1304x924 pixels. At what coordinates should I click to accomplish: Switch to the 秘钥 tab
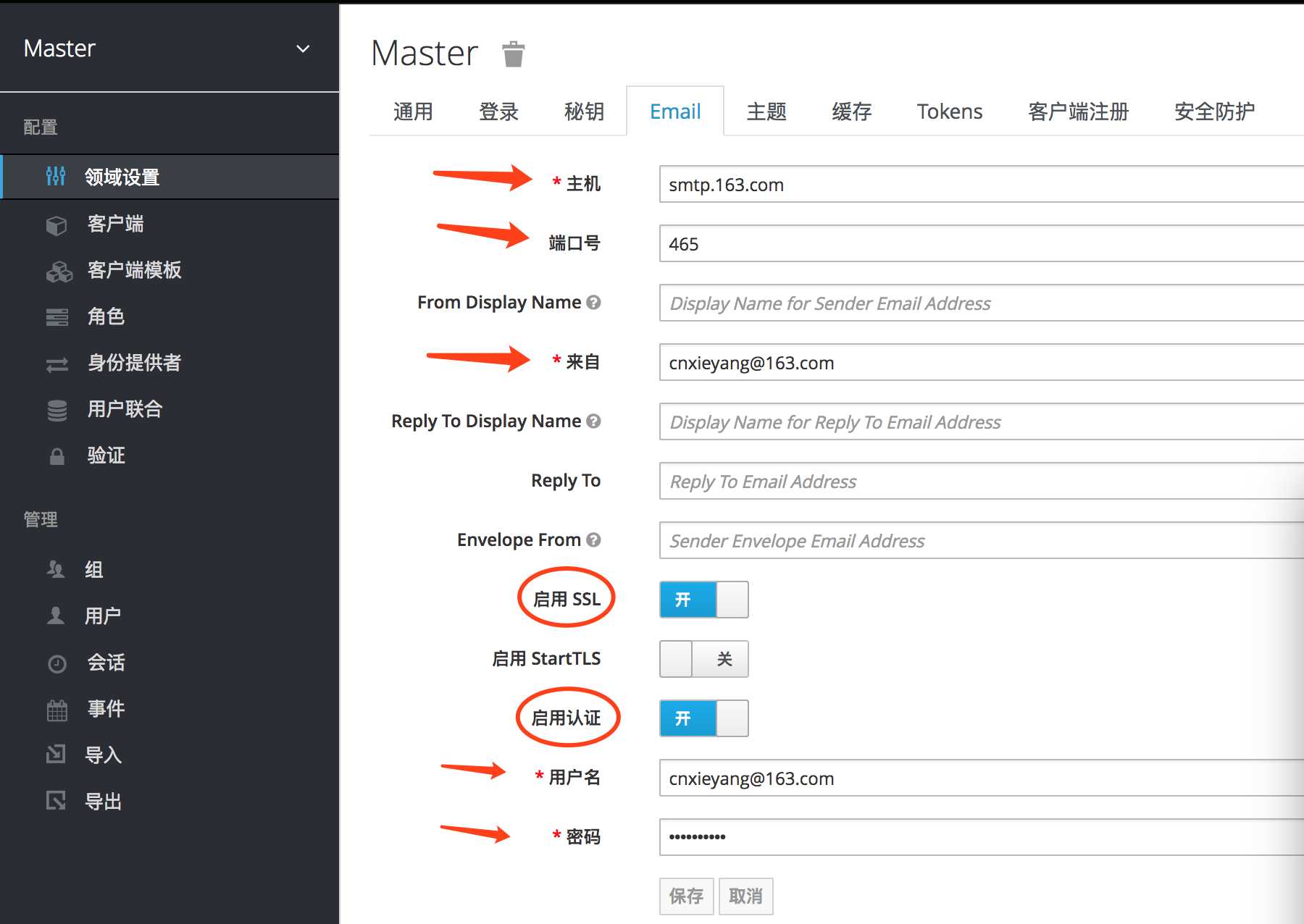click(584, 112)
